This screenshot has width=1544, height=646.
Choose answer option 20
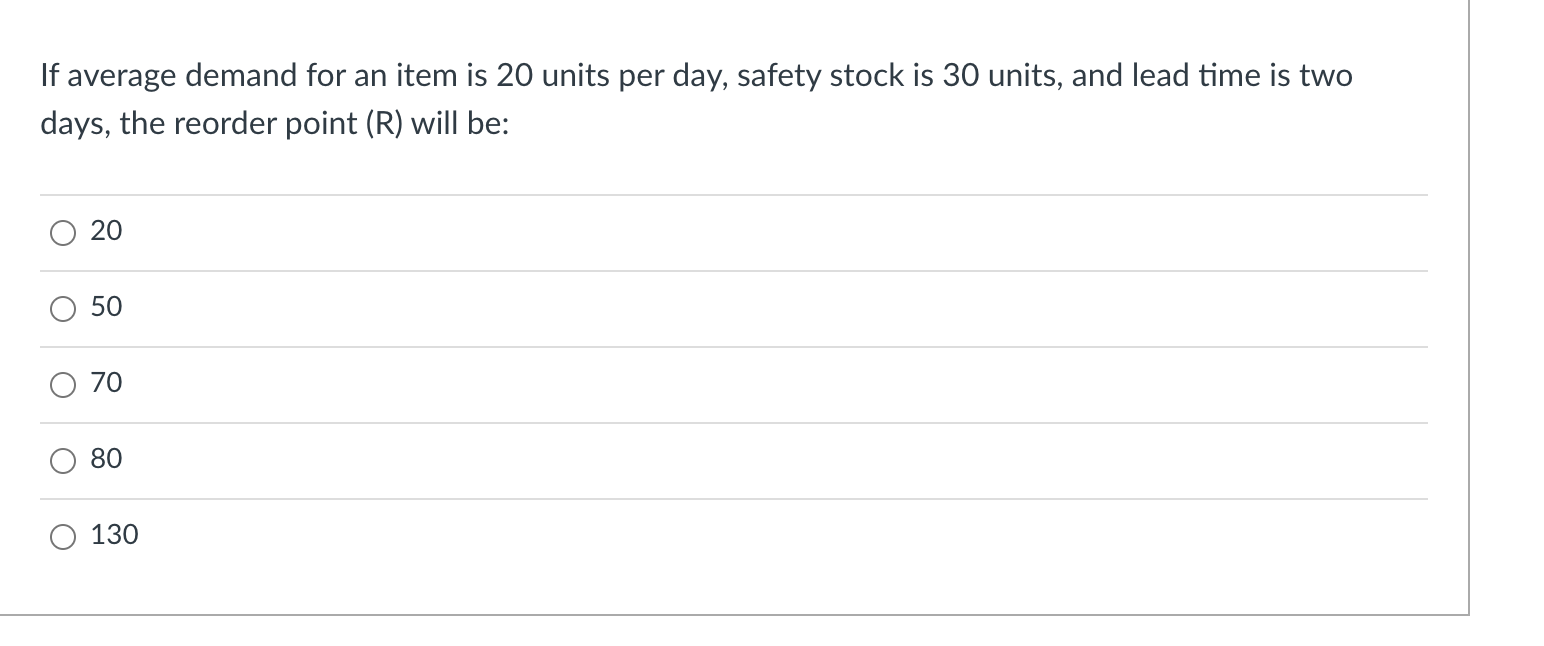(106, 231)
